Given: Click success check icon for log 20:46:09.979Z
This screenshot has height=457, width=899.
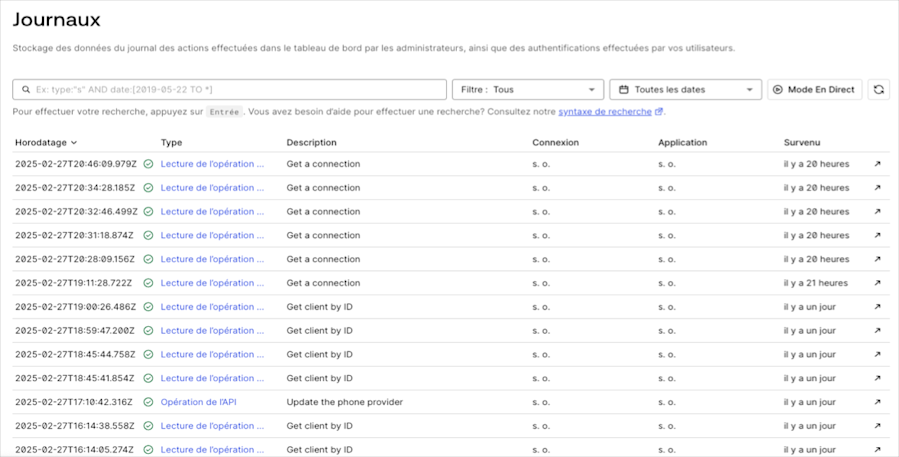Looking at the screenshot, I should pos(148,164).
